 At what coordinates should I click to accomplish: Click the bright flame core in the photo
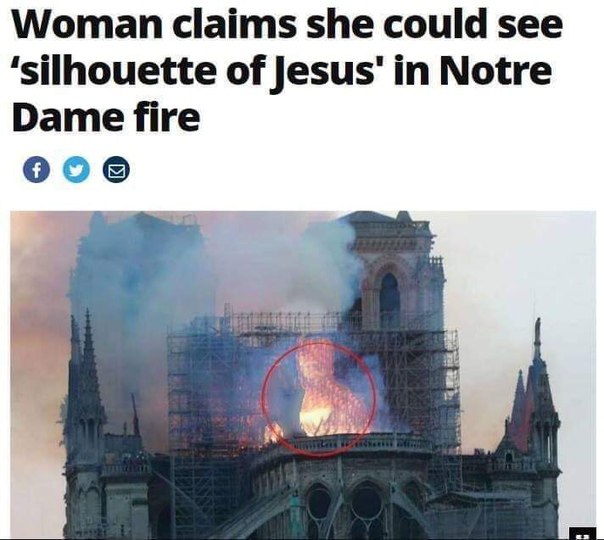(315, 417)
